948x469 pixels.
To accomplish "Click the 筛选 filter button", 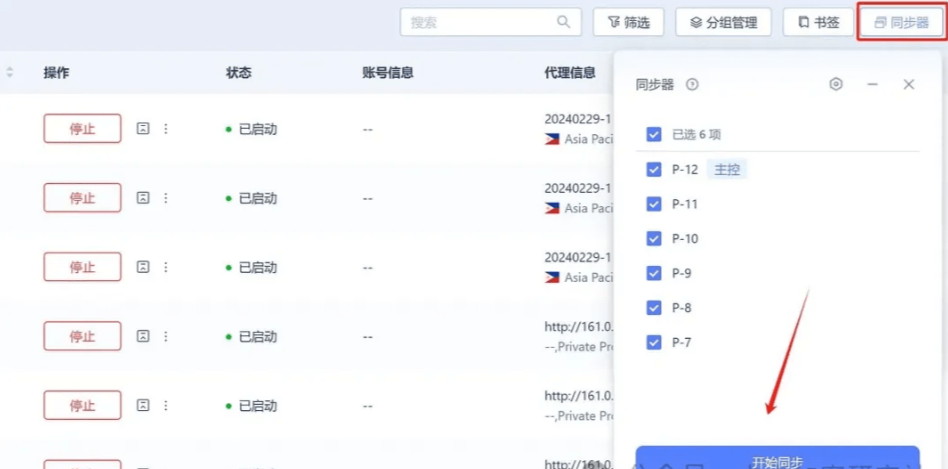I will click(629, 22).
